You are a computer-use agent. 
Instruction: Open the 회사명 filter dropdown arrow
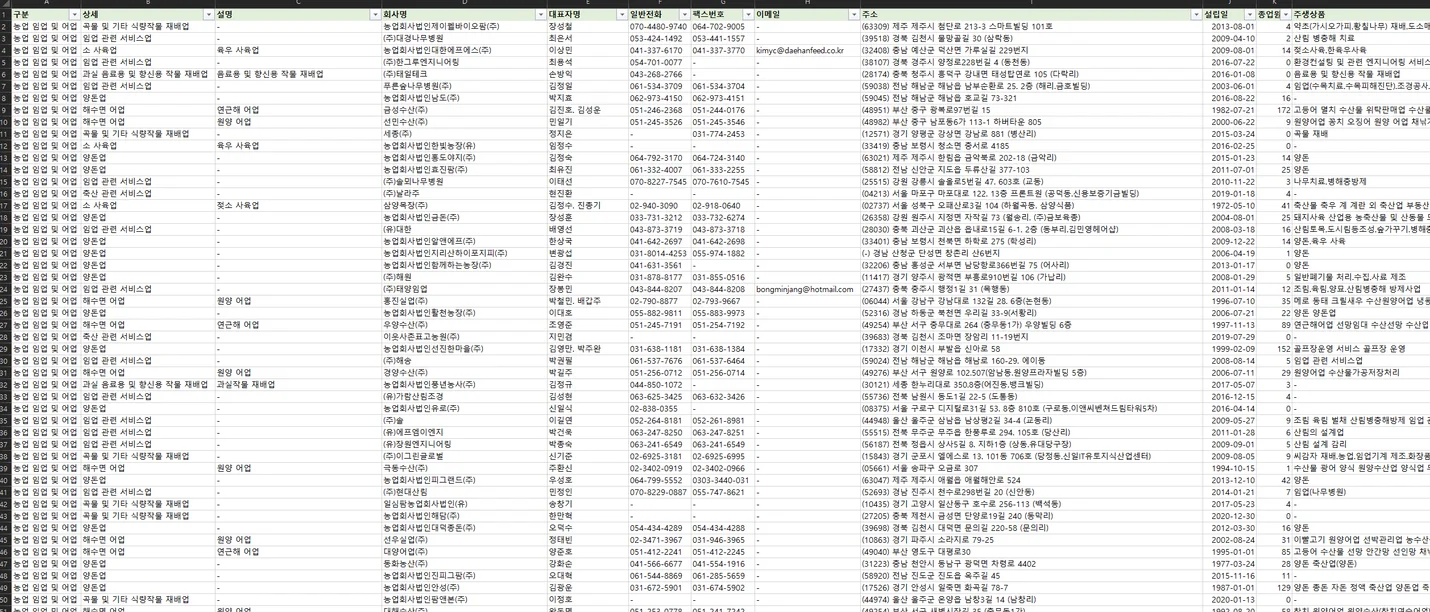(539, 15)
